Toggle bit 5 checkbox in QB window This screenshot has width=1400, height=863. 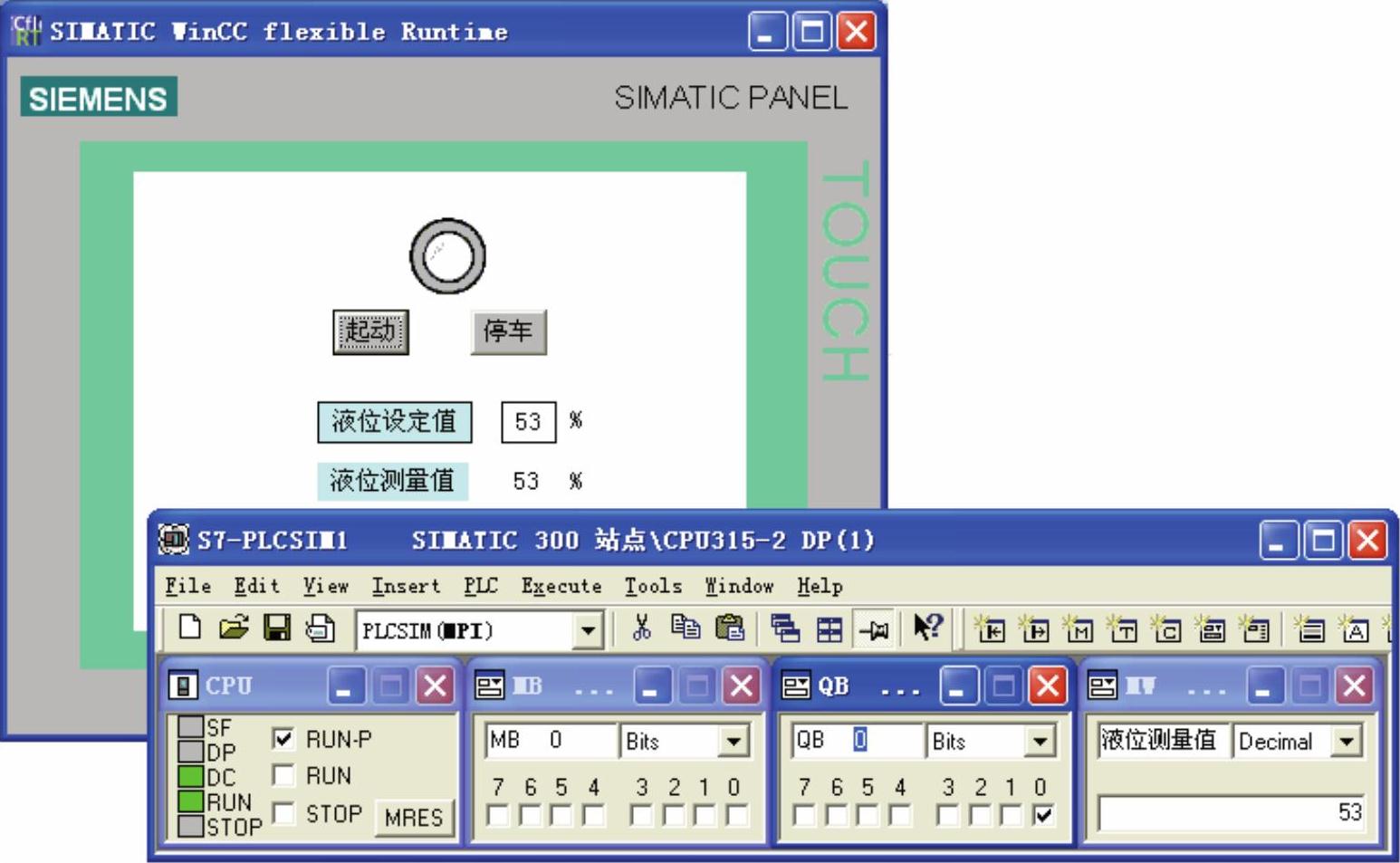click(x=868, y=816)
